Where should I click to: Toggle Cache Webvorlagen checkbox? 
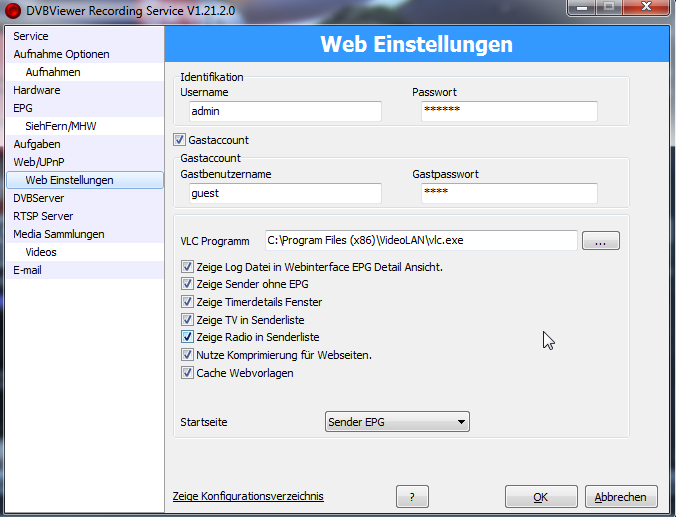click(x=188, y=374)
